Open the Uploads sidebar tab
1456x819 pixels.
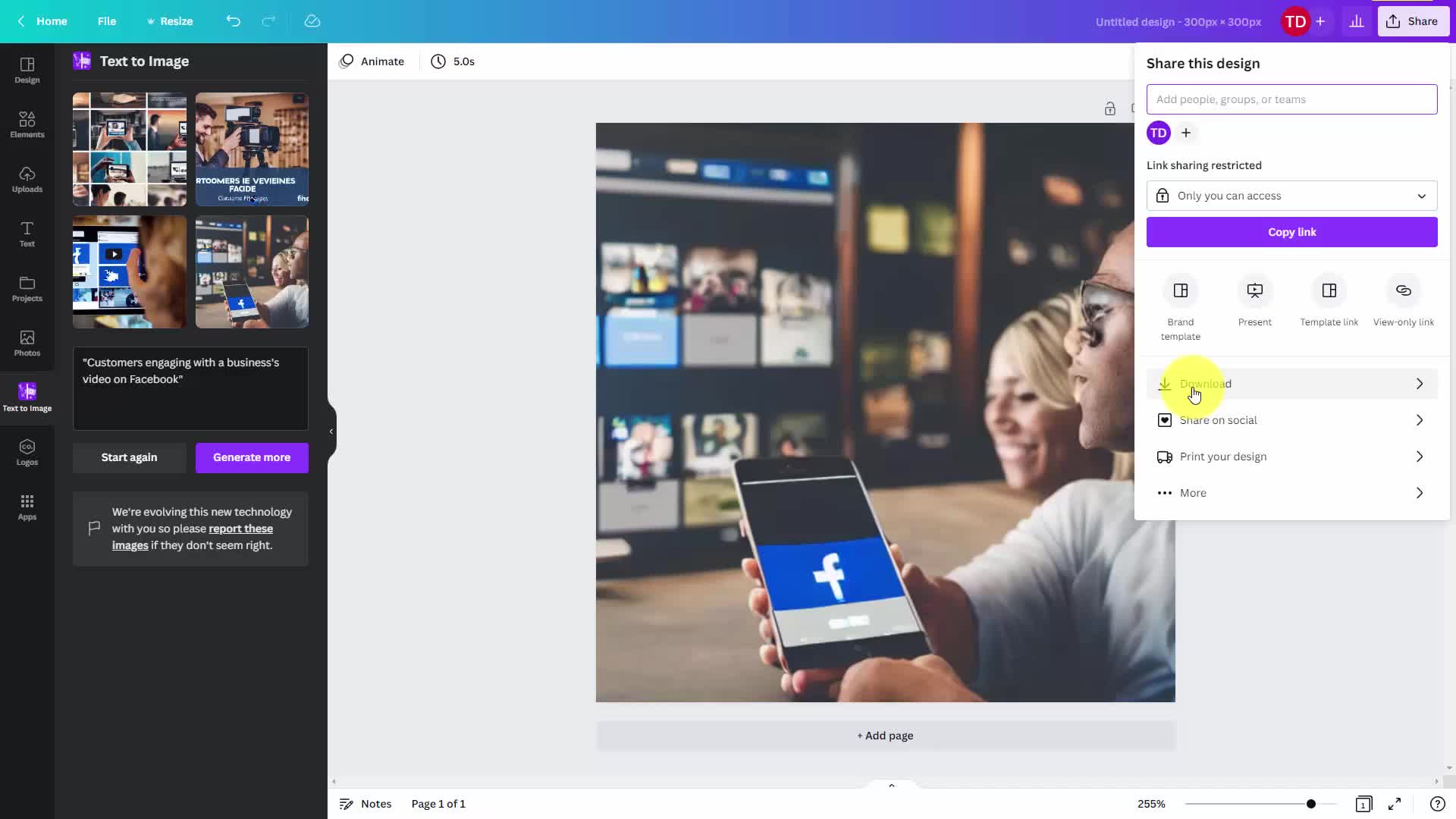pyautogui.click(x=27, y=179)
